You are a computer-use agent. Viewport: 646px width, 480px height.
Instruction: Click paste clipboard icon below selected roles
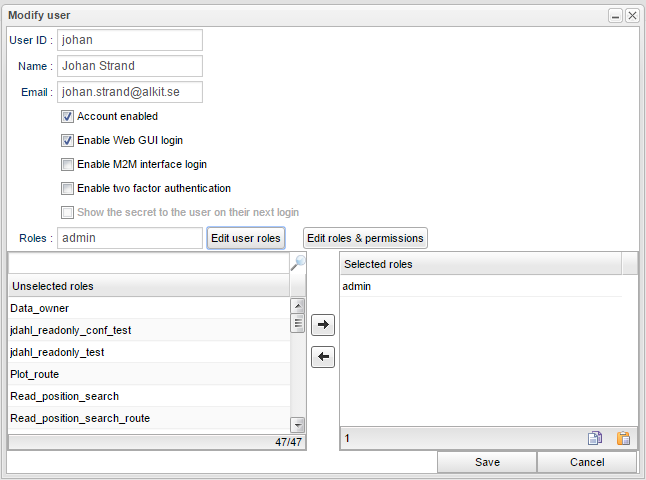[x=623, y=438]
